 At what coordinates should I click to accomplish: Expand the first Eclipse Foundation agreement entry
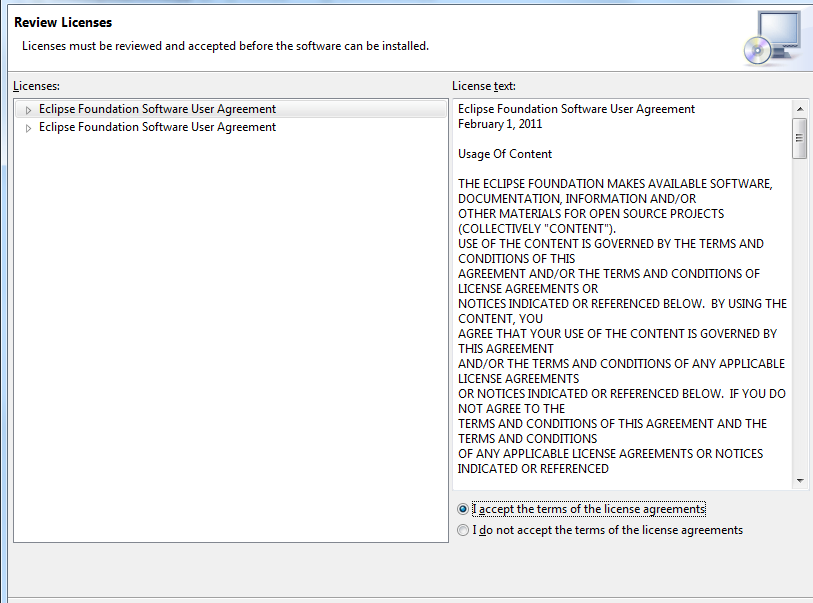pos(29,110)
